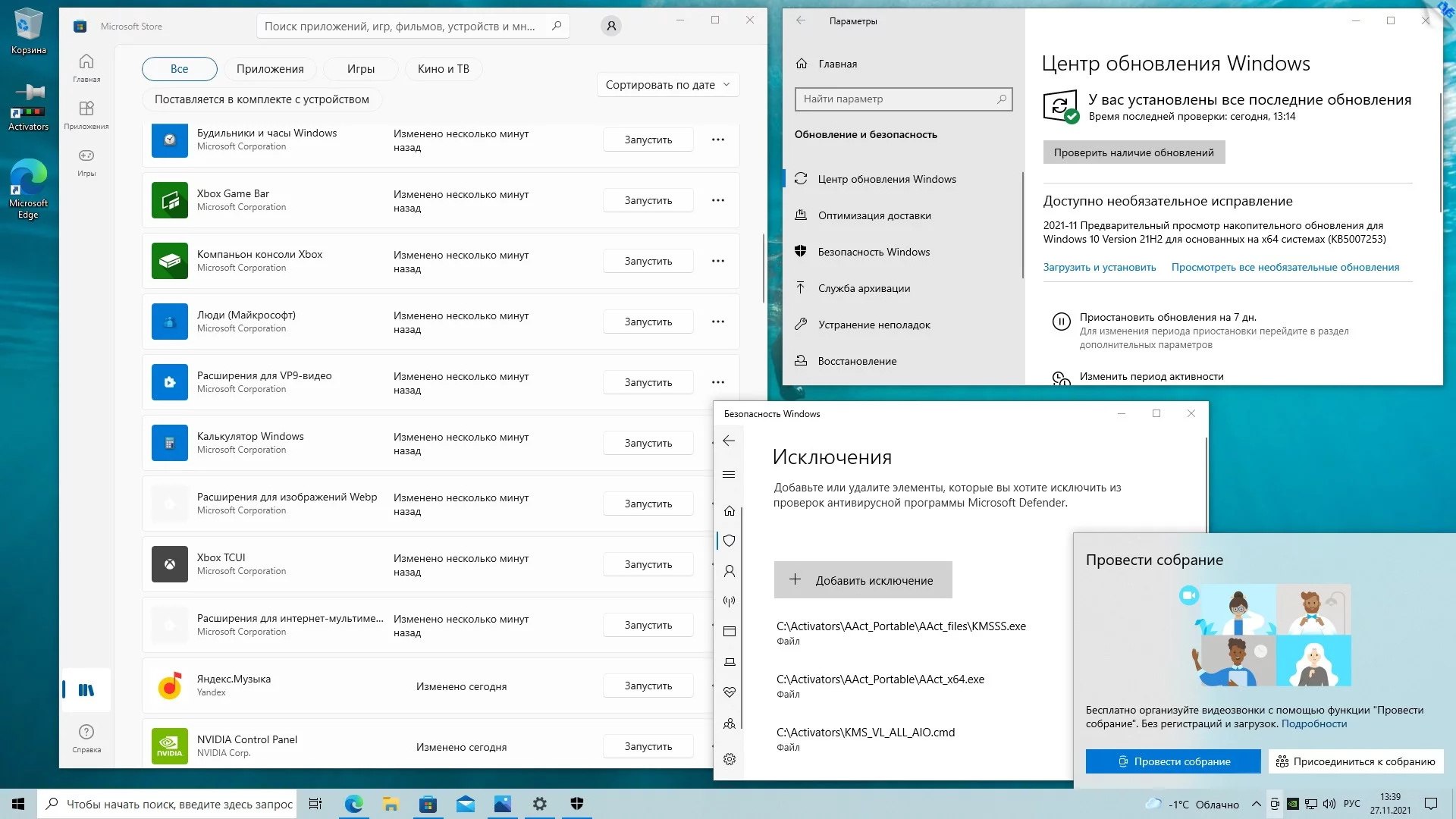1456x819 pixels.
Task: Click Check for updates button
Action: (x=1133, y=152)
